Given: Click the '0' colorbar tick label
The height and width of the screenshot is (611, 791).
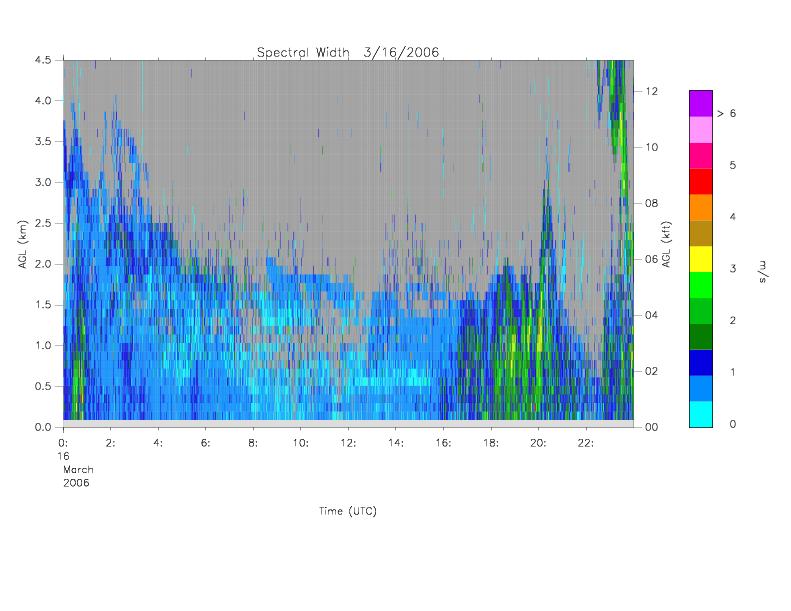Looking at the screenshot, I should [732, 424].
